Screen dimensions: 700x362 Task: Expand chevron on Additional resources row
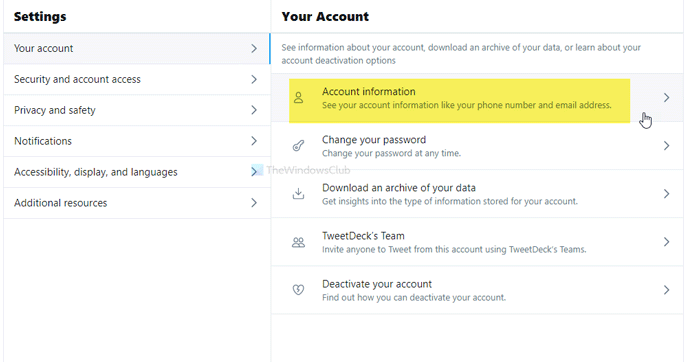[254, 203]
